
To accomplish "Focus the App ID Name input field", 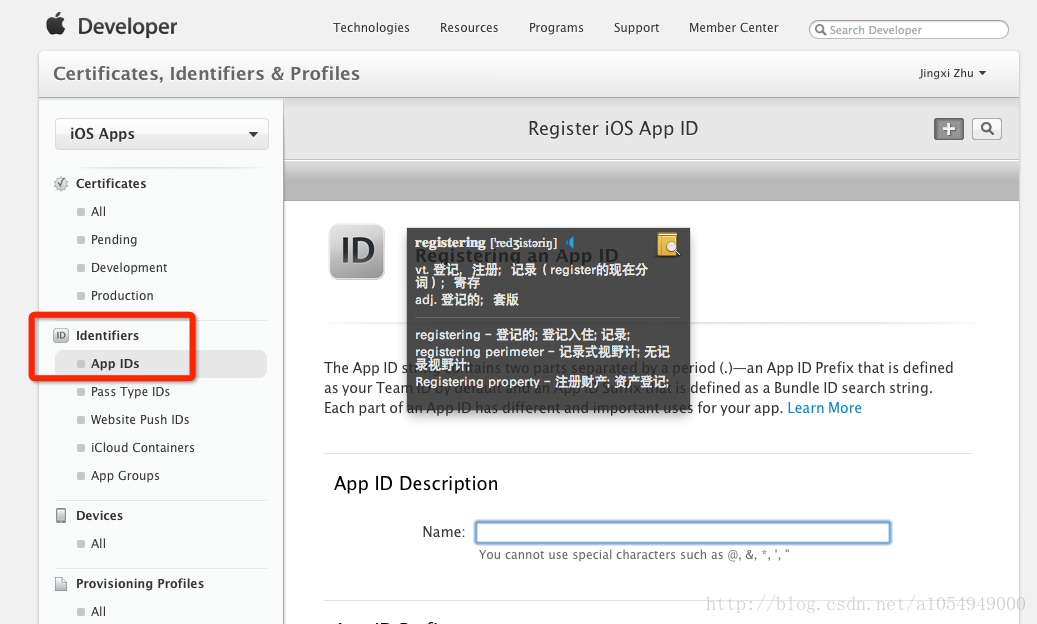I will [683, 533].
